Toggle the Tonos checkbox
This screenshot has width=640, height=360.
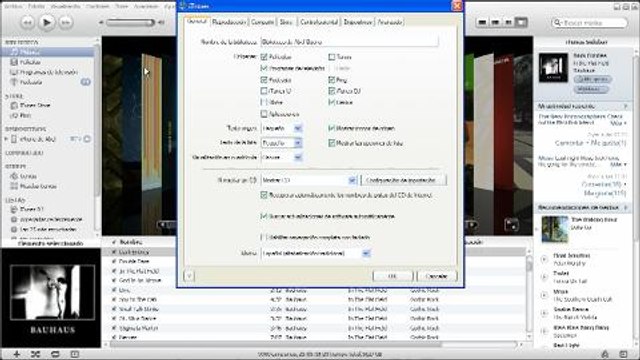(x=332, y=57)
